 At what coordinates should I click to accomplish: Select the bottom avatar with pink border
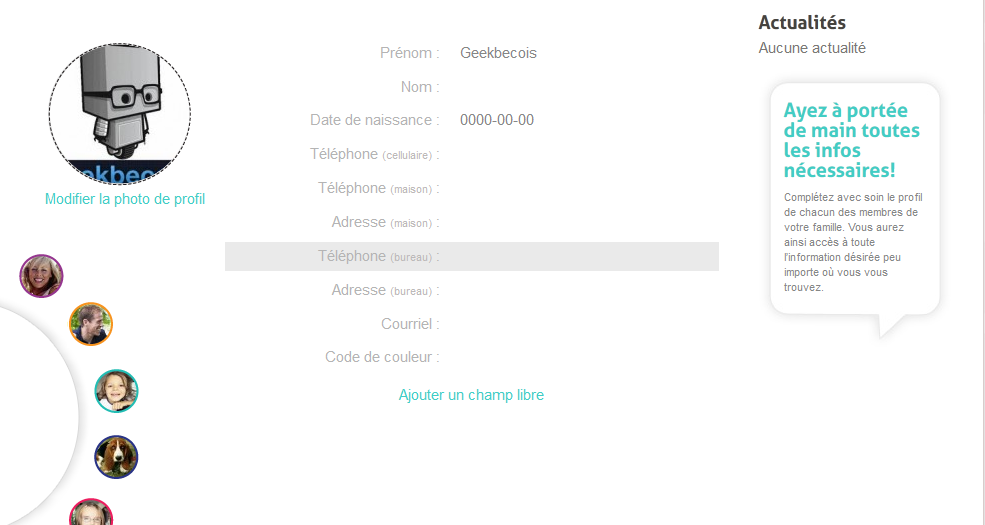[91, 514]
